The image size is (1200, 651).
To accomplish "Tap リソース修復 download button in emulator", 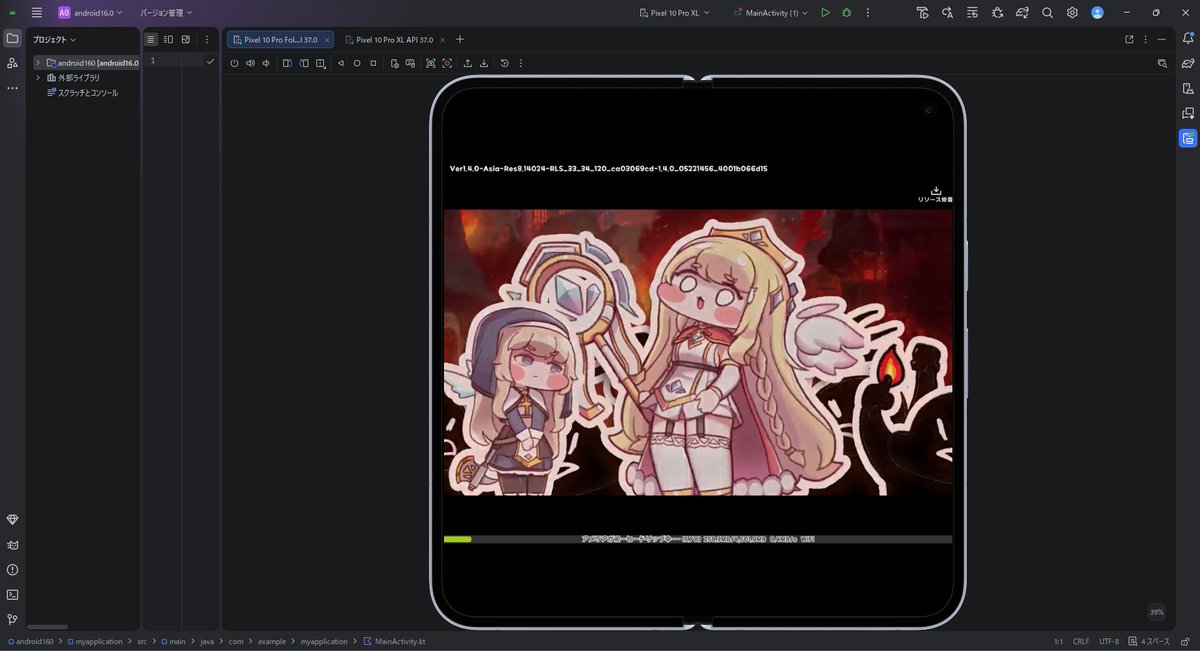I will click(x=936, y=194).
